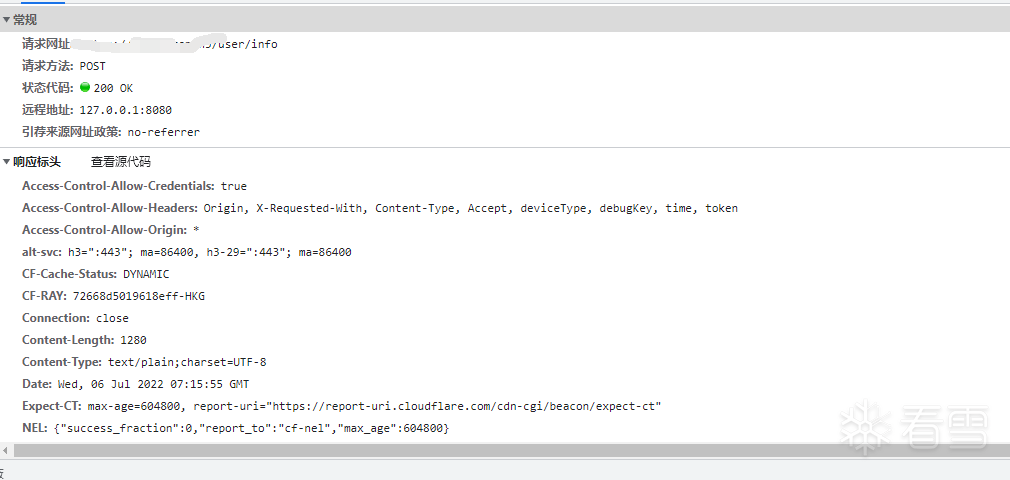Click the 响应标头 section heading
The width and height of the screenshot is (1010, 480).
click(x=37, y=162)
